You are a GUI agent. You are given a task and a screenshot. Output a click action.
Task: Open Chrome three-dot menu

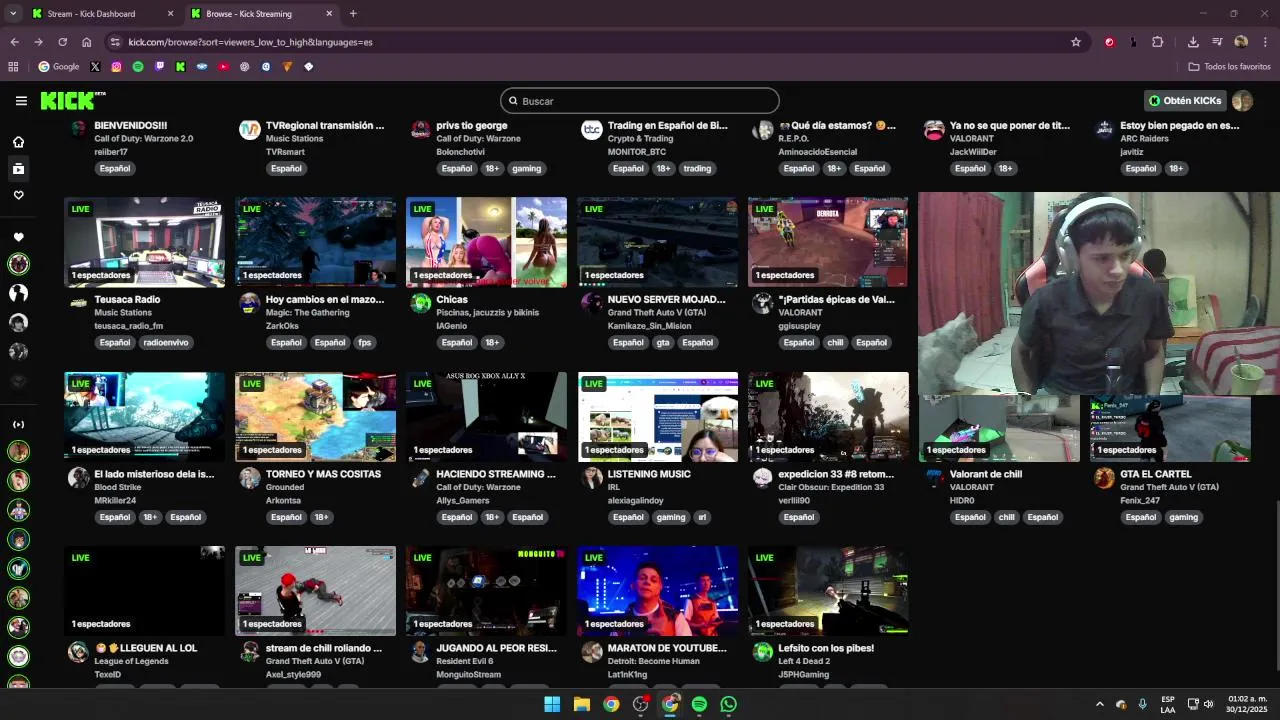1265,42
